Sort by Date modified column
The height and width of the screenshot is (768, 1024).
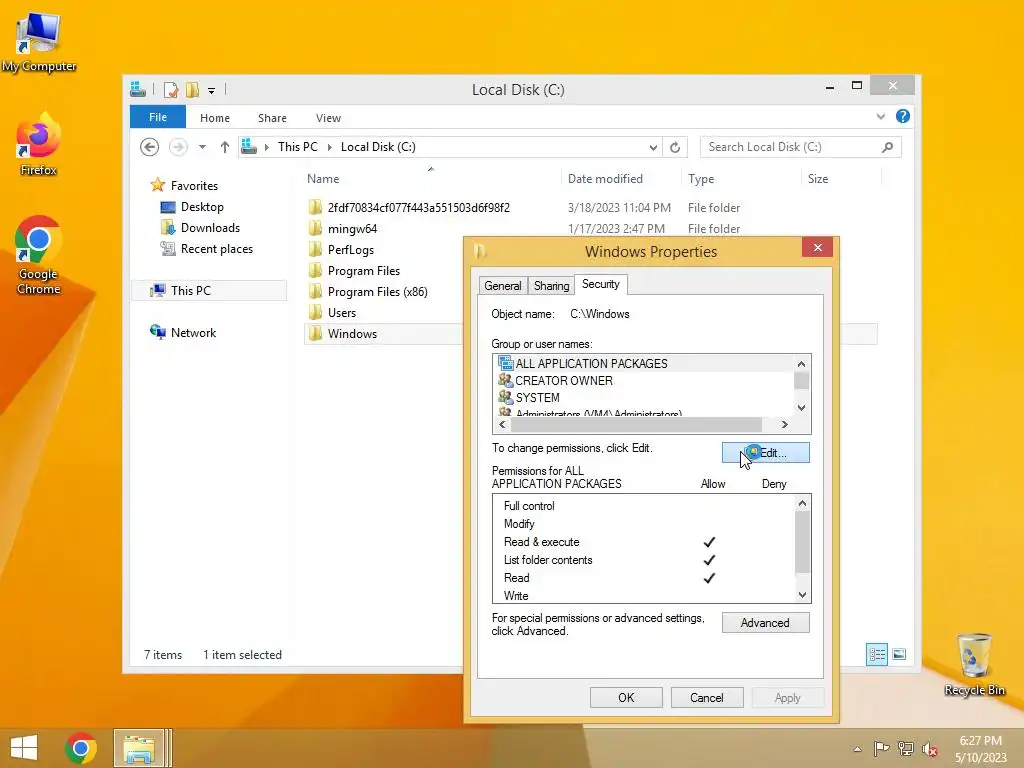[x=605, y=179]
